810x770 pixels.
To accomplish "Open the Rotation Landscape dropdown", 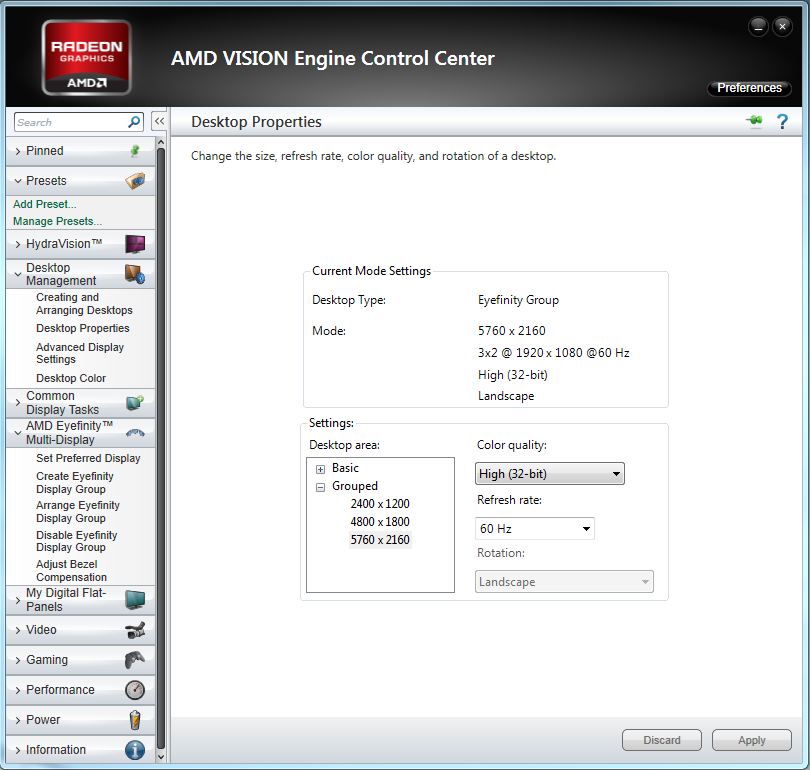I will [564, 582].
